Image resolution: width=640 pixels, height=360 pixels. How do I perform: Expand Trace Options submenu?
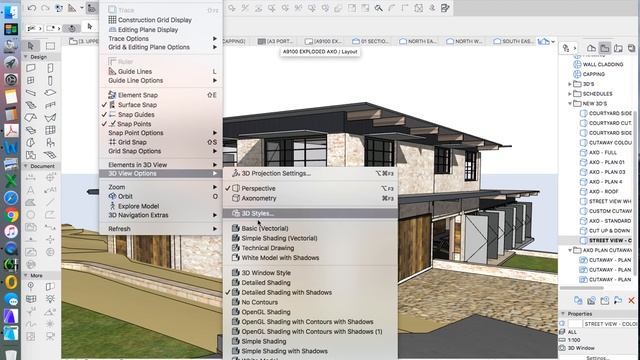coord(161,38)
